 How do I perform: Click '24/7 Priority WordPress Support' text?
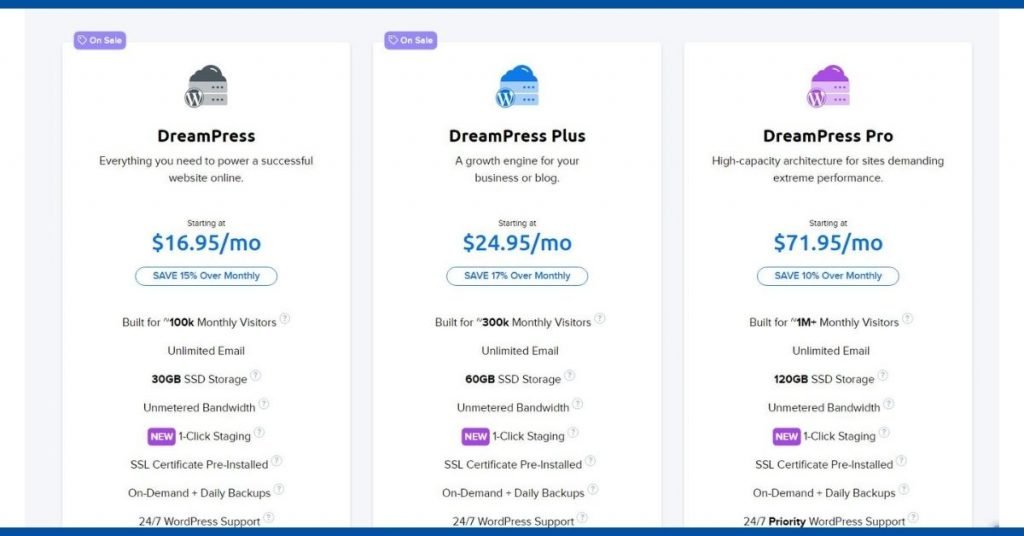click(824, 522)
